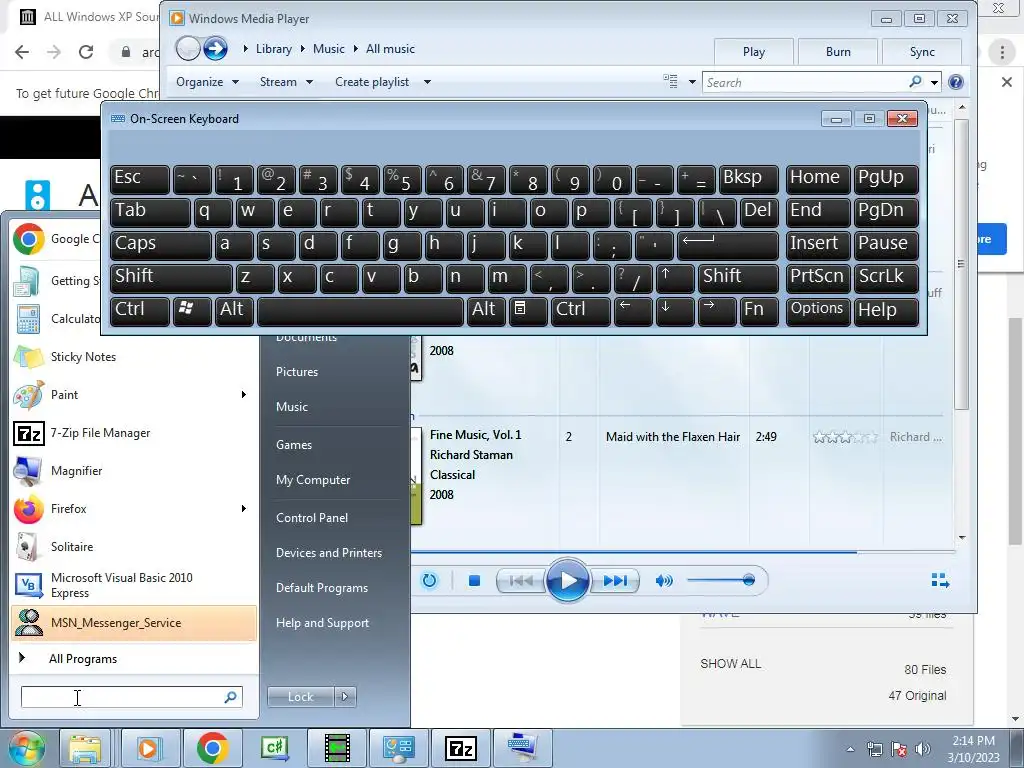Screen dimensions: 1024x768
Task: Click the Start orb on taskbar
Action: [25, 748]
